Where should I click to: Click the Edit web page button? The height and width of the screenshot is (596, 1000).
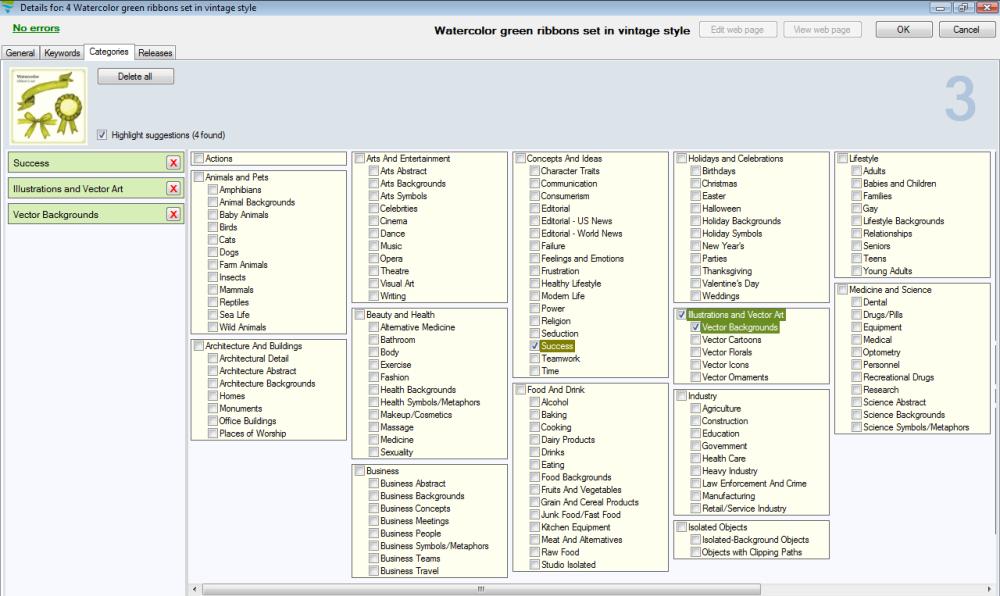pyautogui.click(x=737, y=29)
